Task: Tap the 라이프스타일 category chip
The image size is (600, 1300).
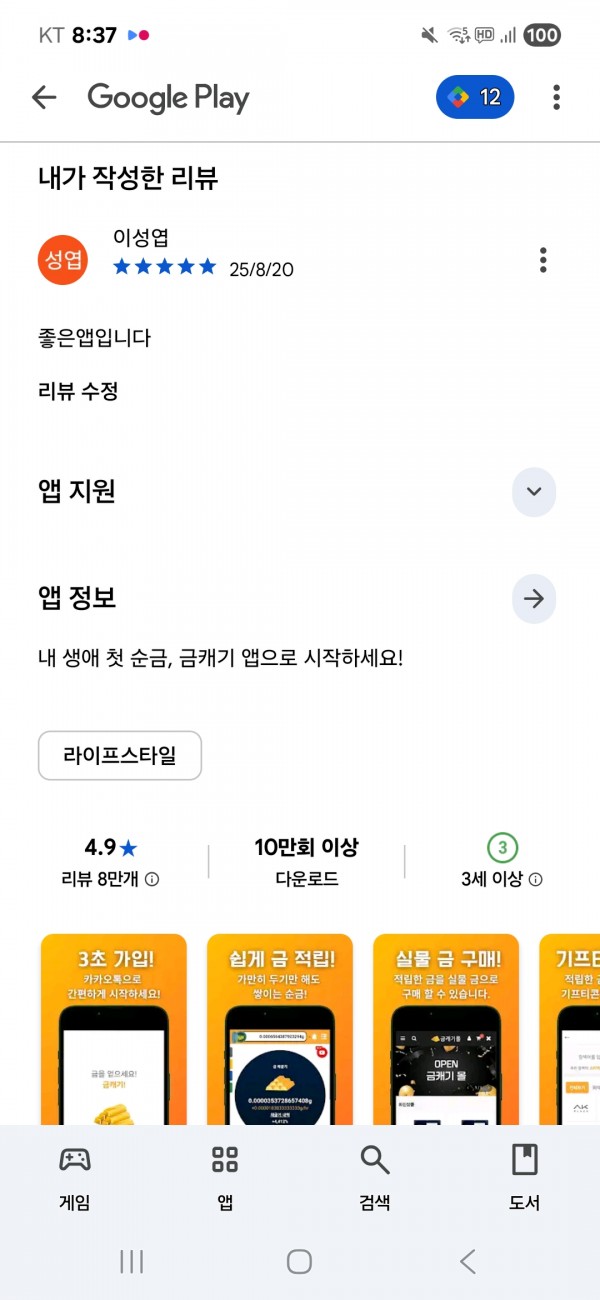Action: click(120, 755)
